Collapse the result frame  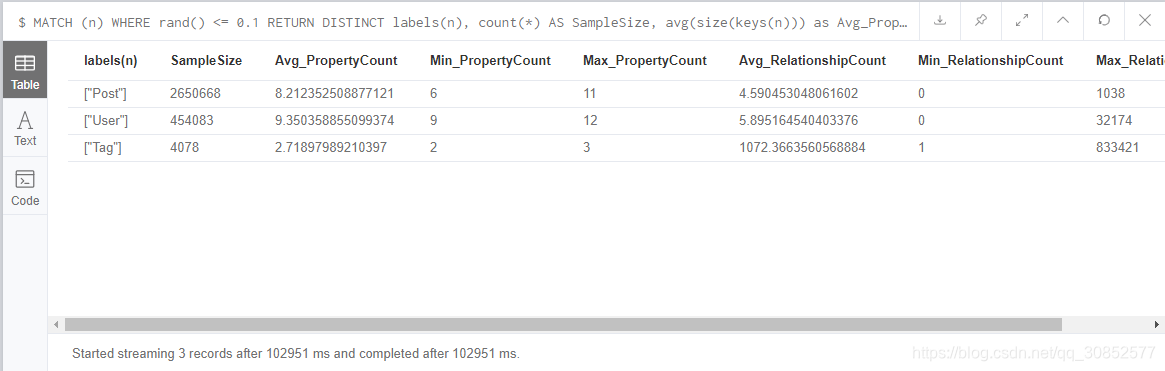[x=1063, y=20]
